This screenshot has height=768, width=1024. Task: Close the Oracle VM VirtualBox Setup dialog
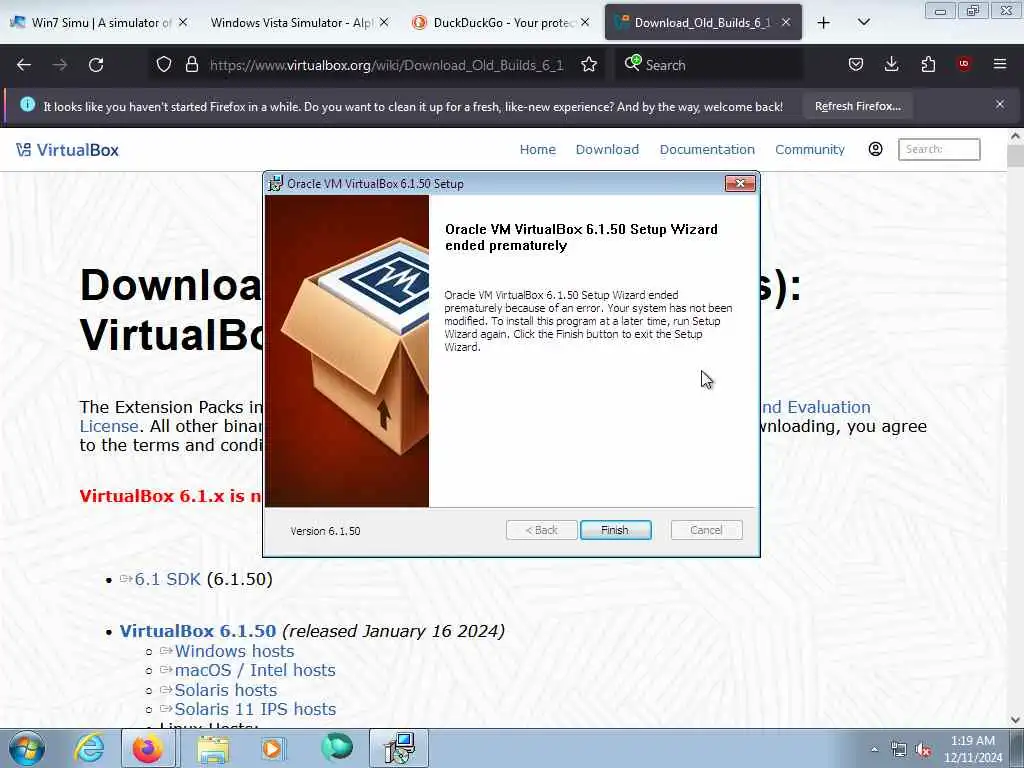point(740,184)
